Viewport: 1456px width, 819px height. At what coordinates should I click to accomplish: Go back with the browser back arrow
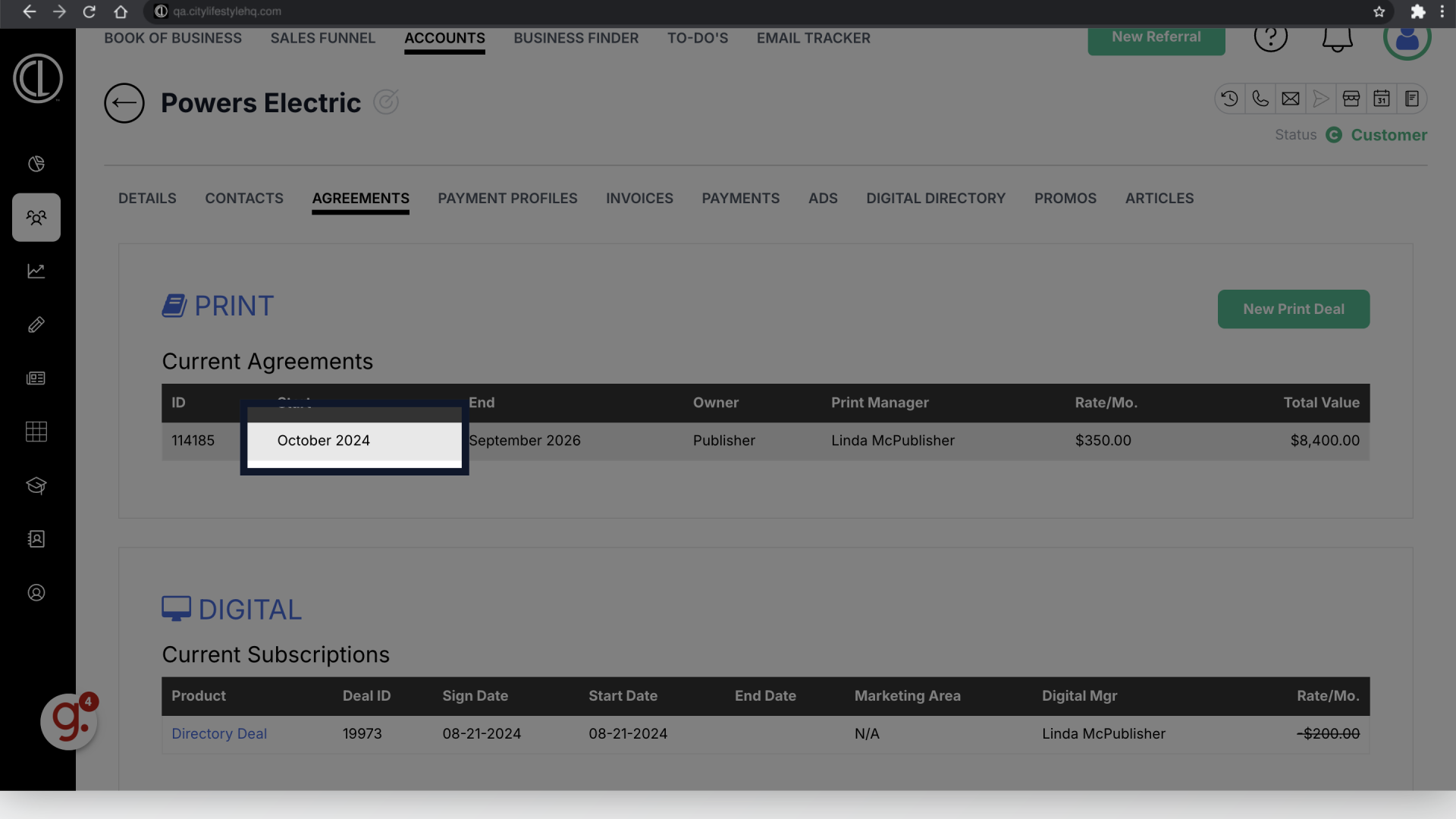pos(29,11)
